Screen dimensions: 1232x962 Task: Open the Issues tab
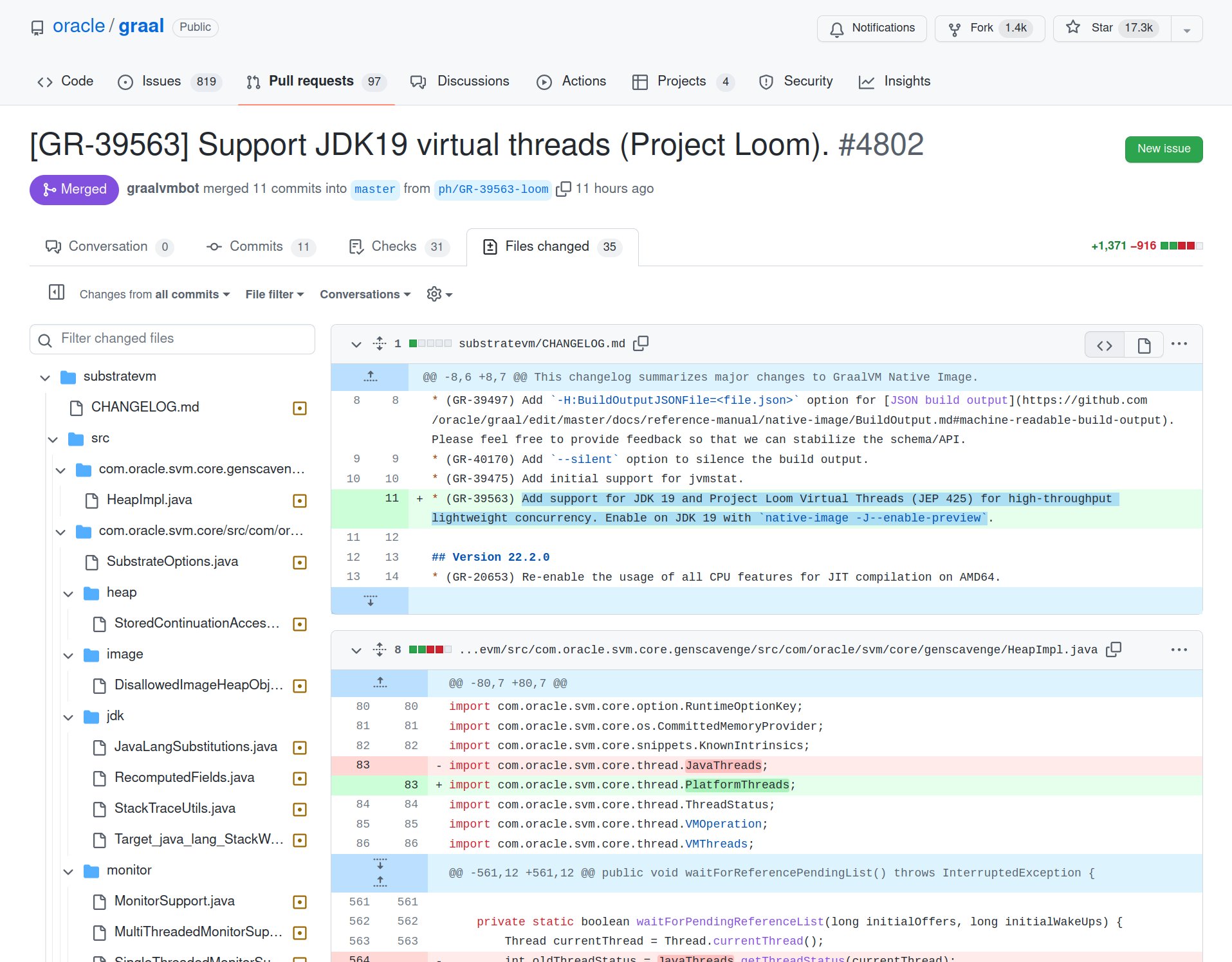tap(170, 82)
